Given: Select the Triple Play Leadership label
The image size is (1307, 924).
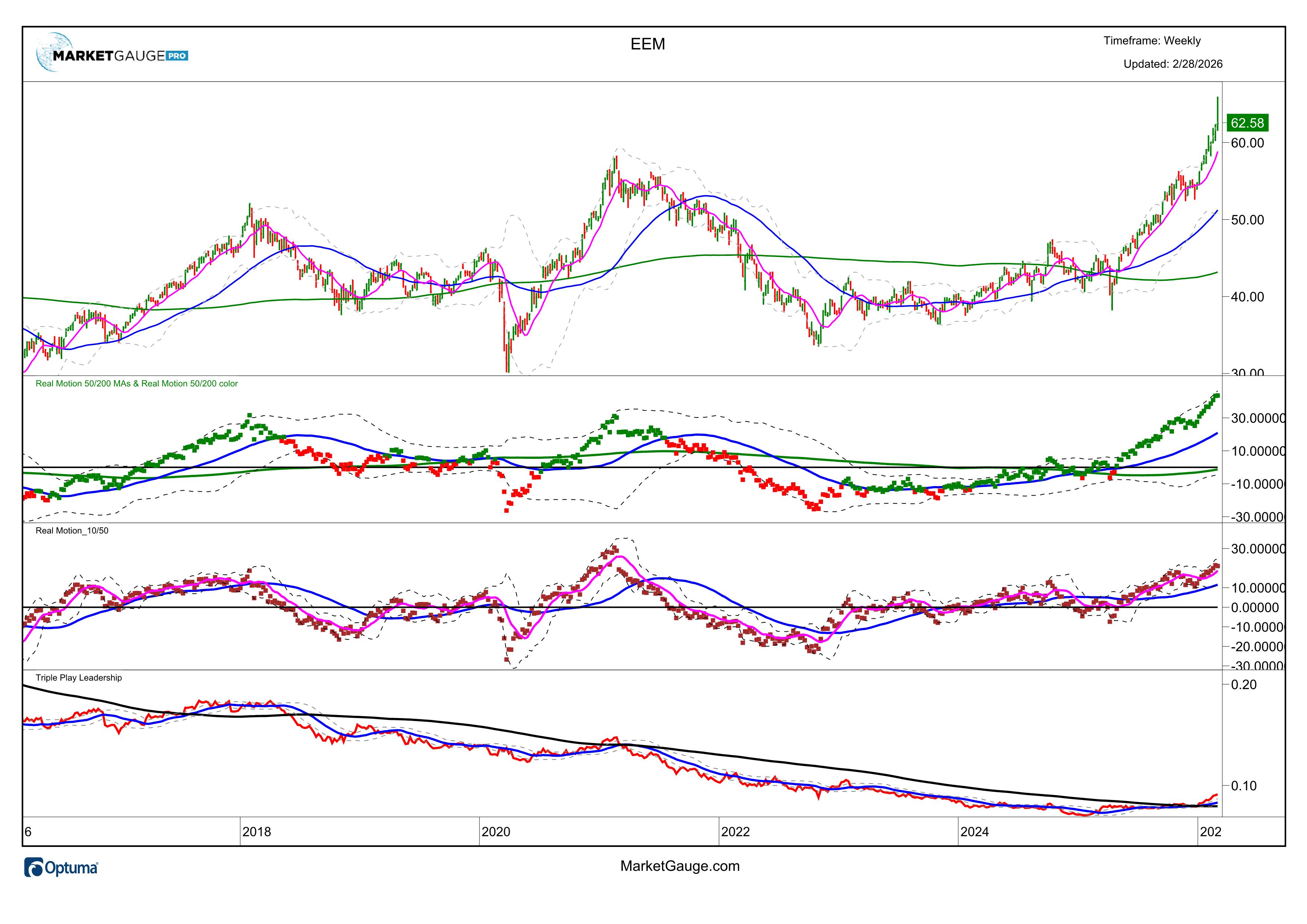Looking at the screenshot, I should point(79,678).
